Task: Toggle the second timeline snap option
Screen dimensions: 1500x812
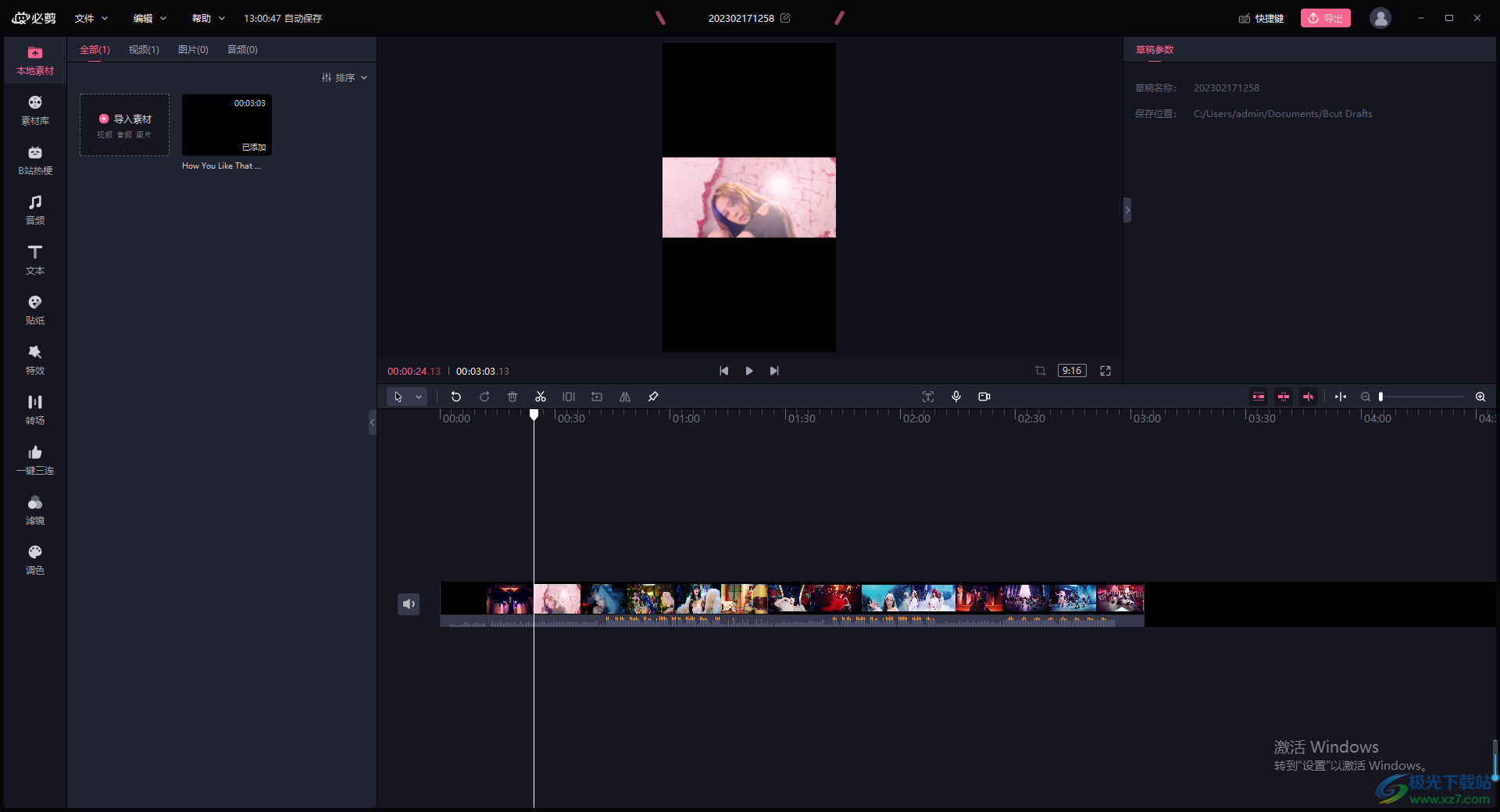Action: [1284, 397]
